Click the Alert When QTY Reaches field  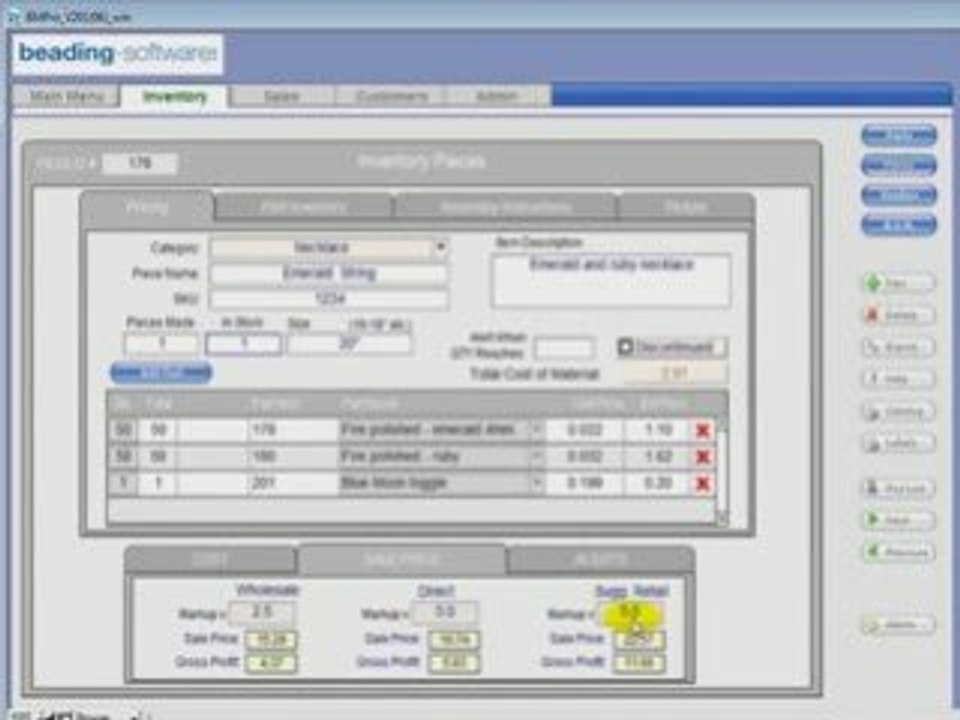[563, 348]
